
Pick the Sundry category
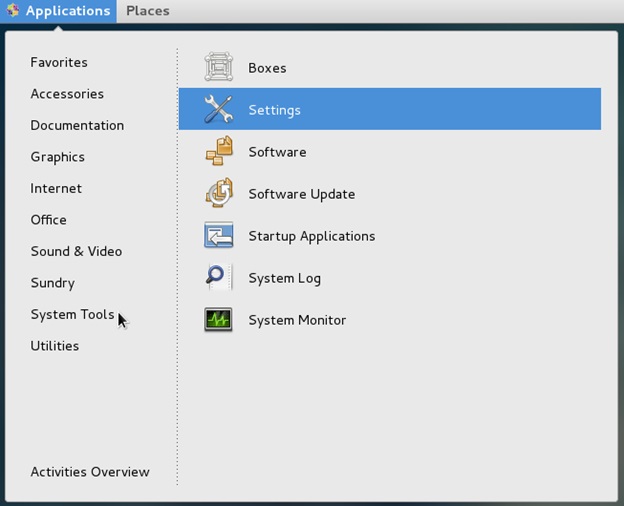(x=52, y=283)
